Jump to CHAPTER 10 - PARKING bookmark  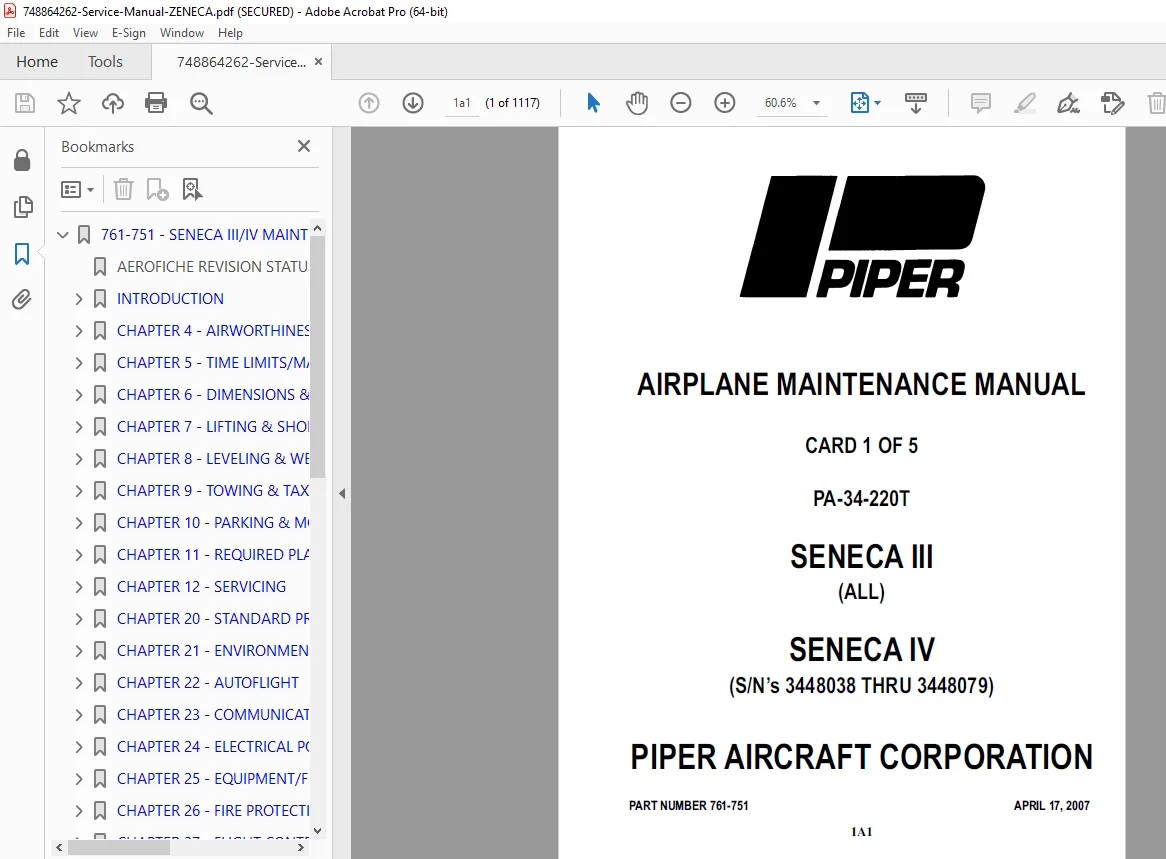pos(213,523)
